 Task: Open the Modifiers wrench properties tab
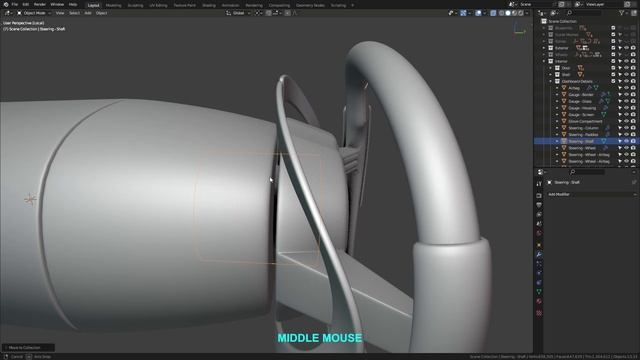(539, 255)
